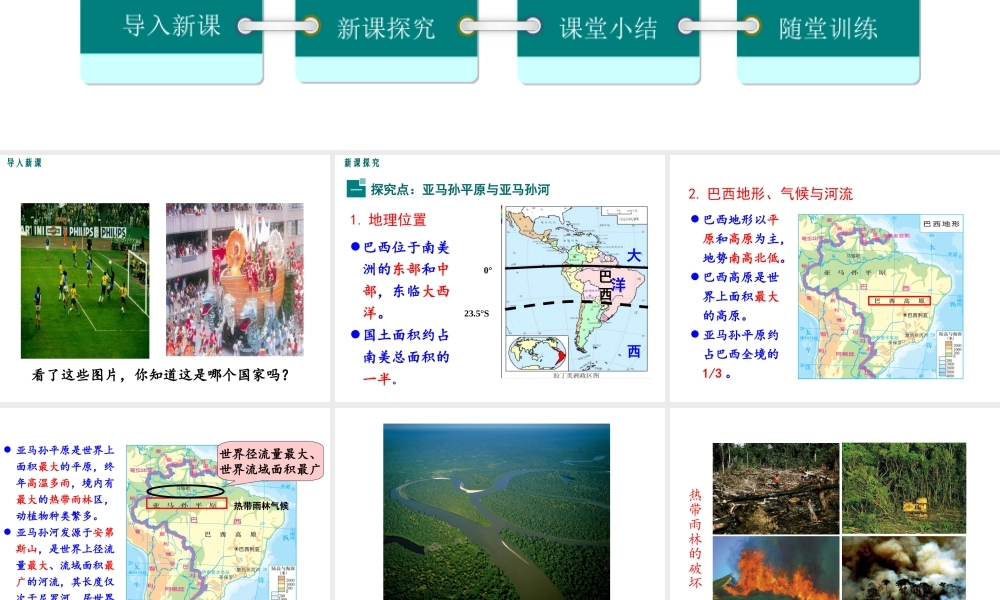Open the 导入新课 navigation tab
Screen dimensions: 1000x600
[172, 41]
